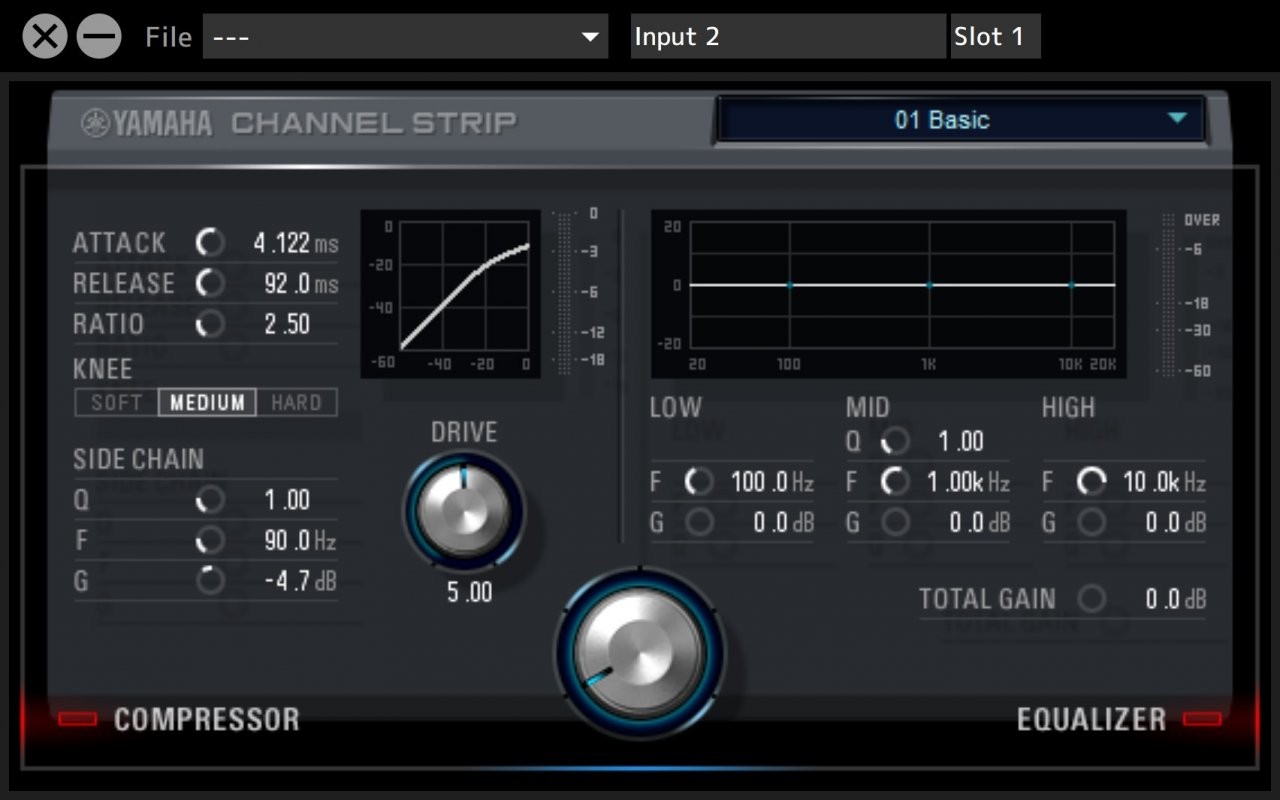Image resolution: width=1280 pixels, height=800 pixels.
Task: Minimize the plug-in window with minus button
Action: click(x=99, y=37)
